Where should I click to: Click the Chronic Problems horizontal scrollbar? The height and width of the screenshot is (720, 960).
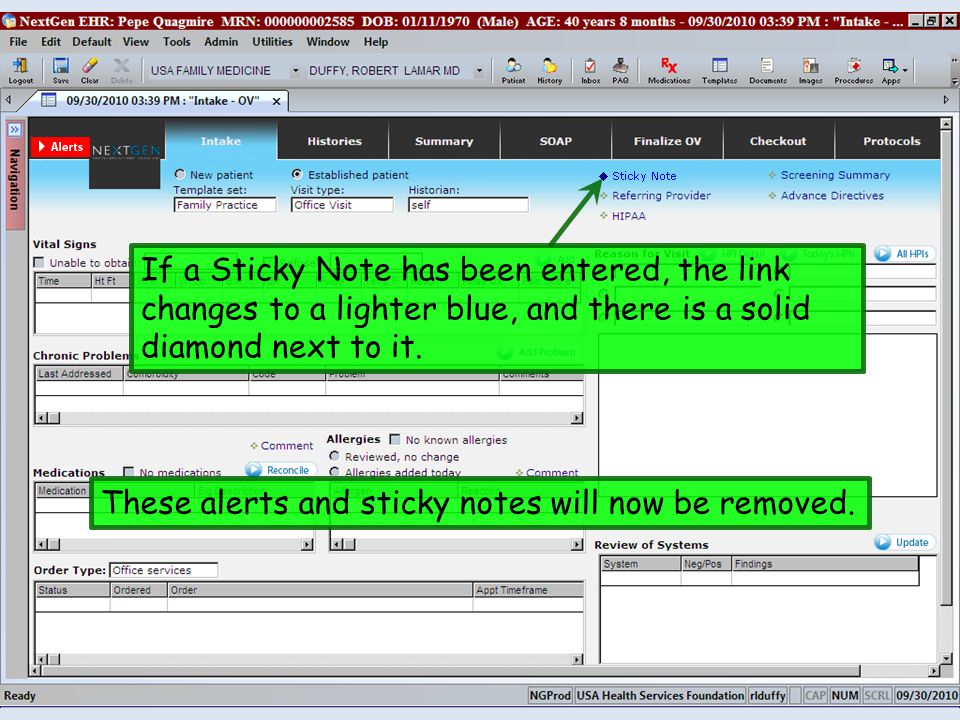point(309,418)
